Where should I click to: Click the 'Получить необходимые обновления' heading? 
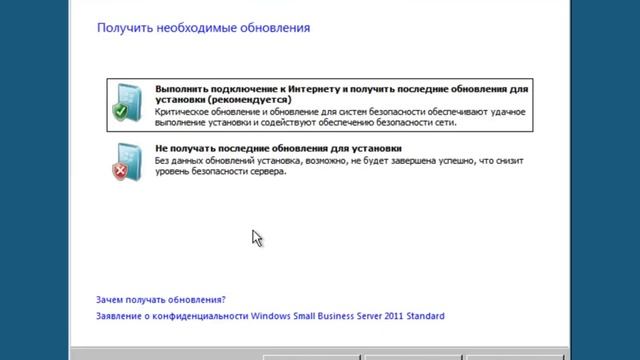coord(203,28)
